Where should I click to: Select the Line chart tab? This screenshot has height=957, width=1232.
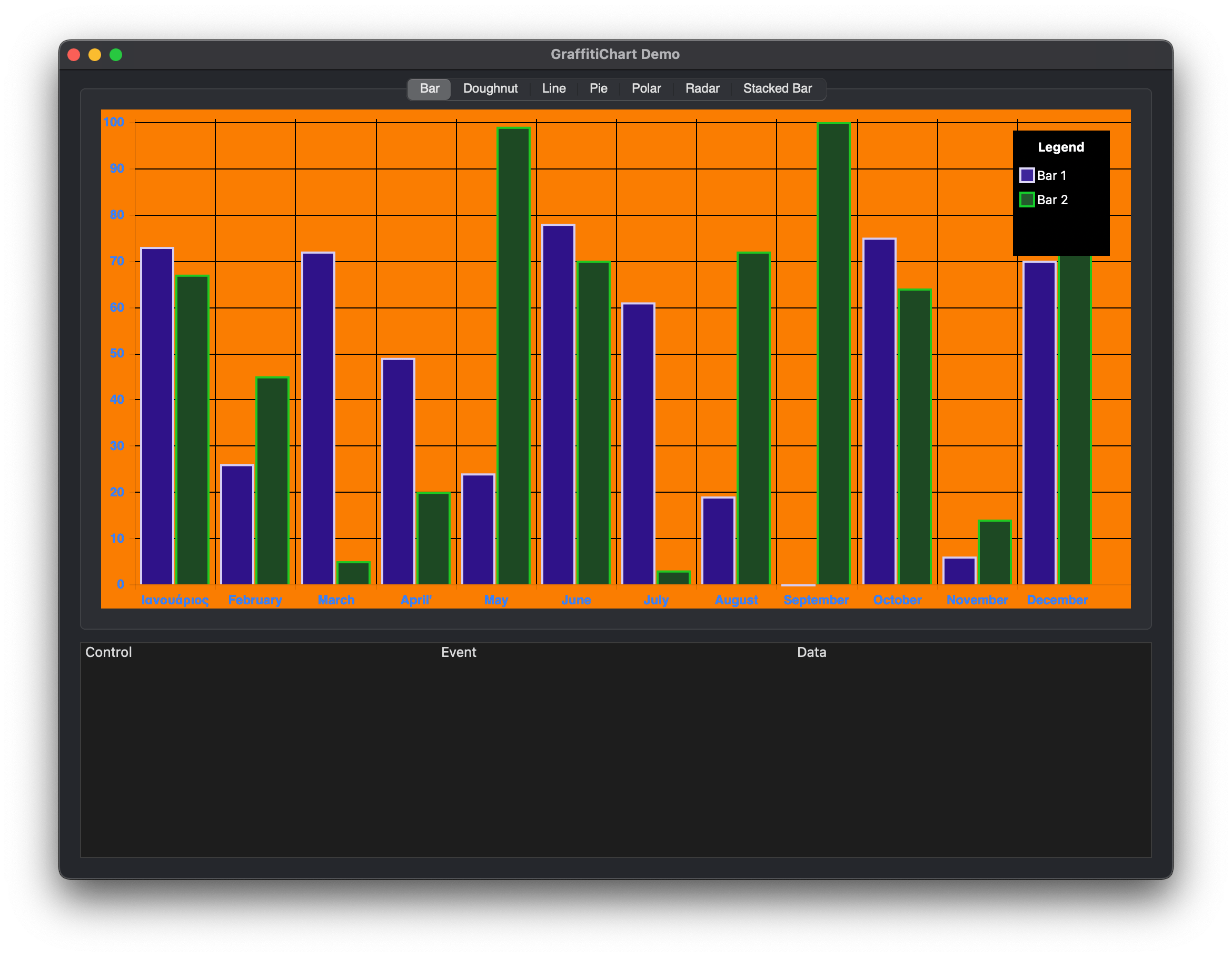pyautogui.click(x=553, y=88)
